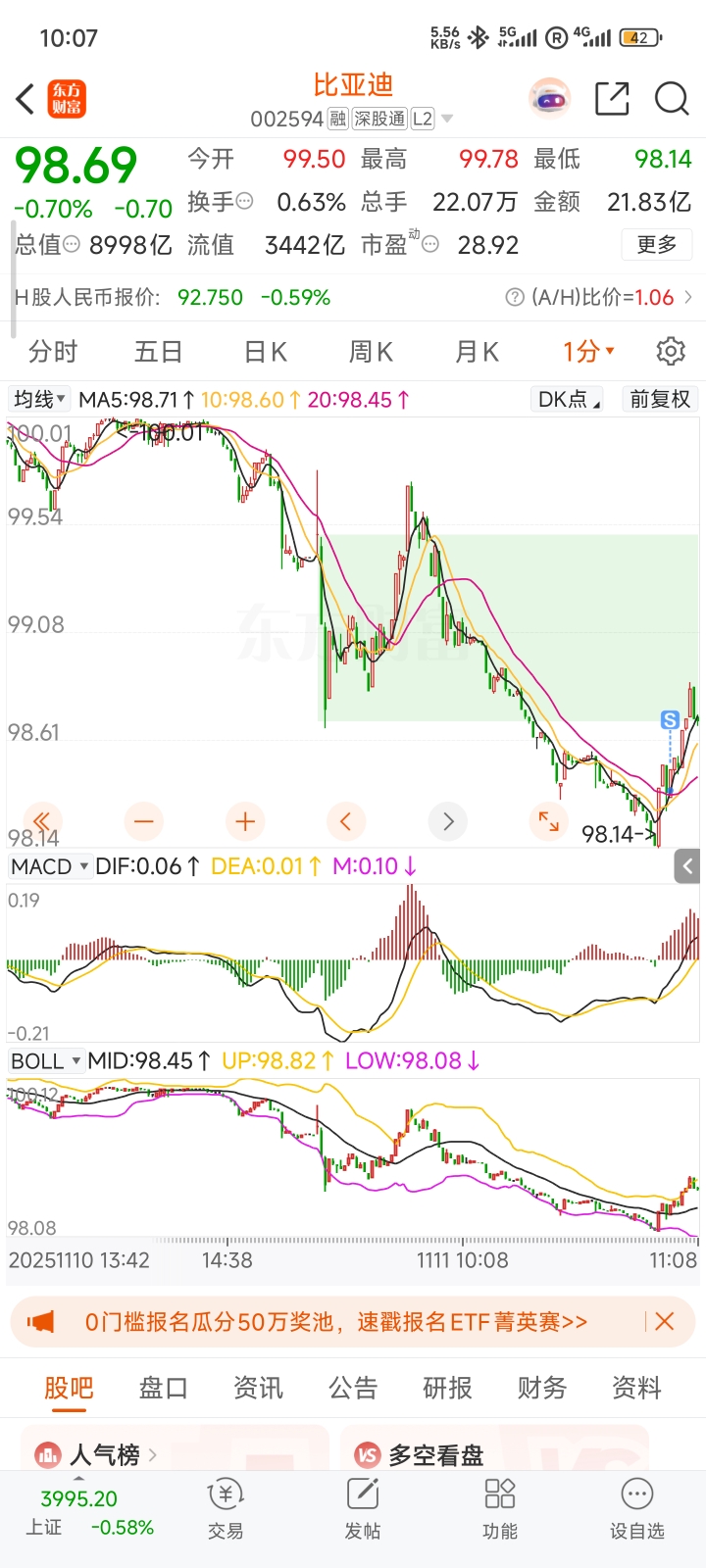706x1568 pixels.
Task: Expand chart to full screen icon
Action: coord(549,821)
